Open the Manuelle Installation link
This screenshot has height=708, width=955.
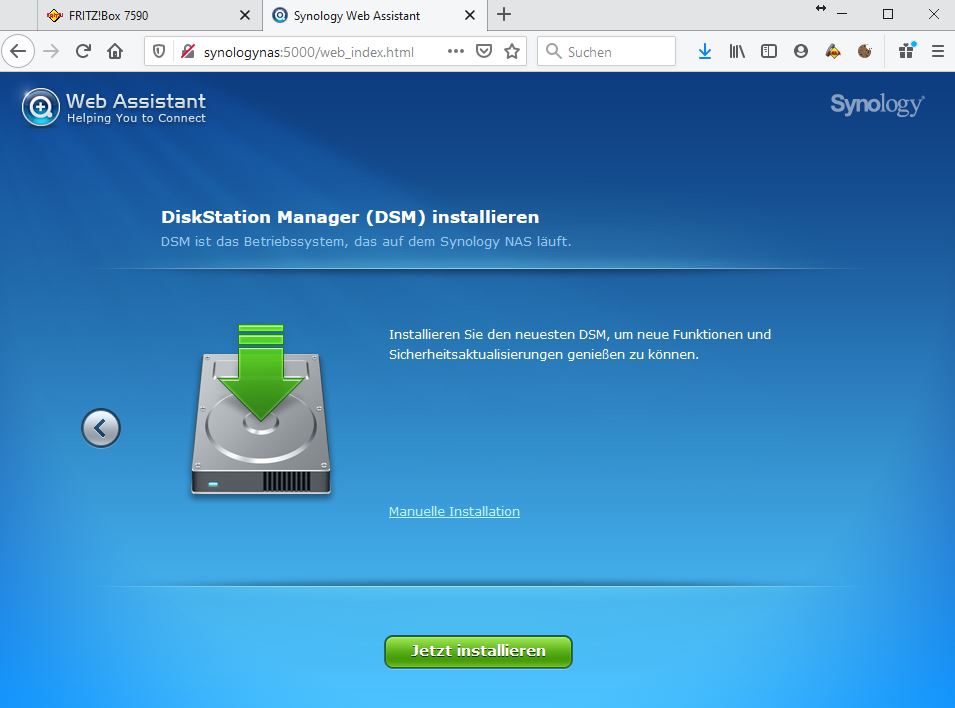tap(454, 512)
